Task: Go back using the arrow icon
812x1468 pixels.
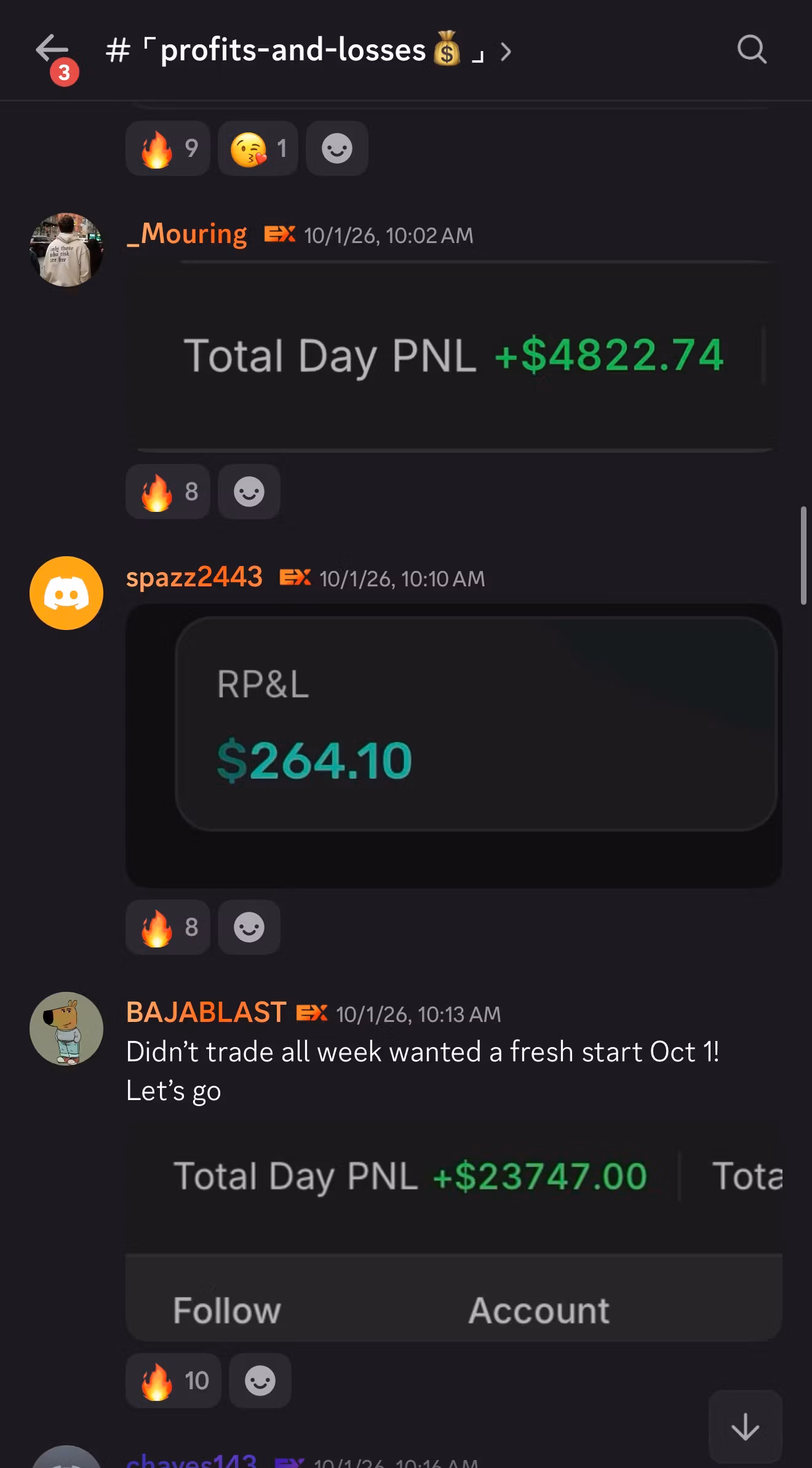Action: pos(52,49)
